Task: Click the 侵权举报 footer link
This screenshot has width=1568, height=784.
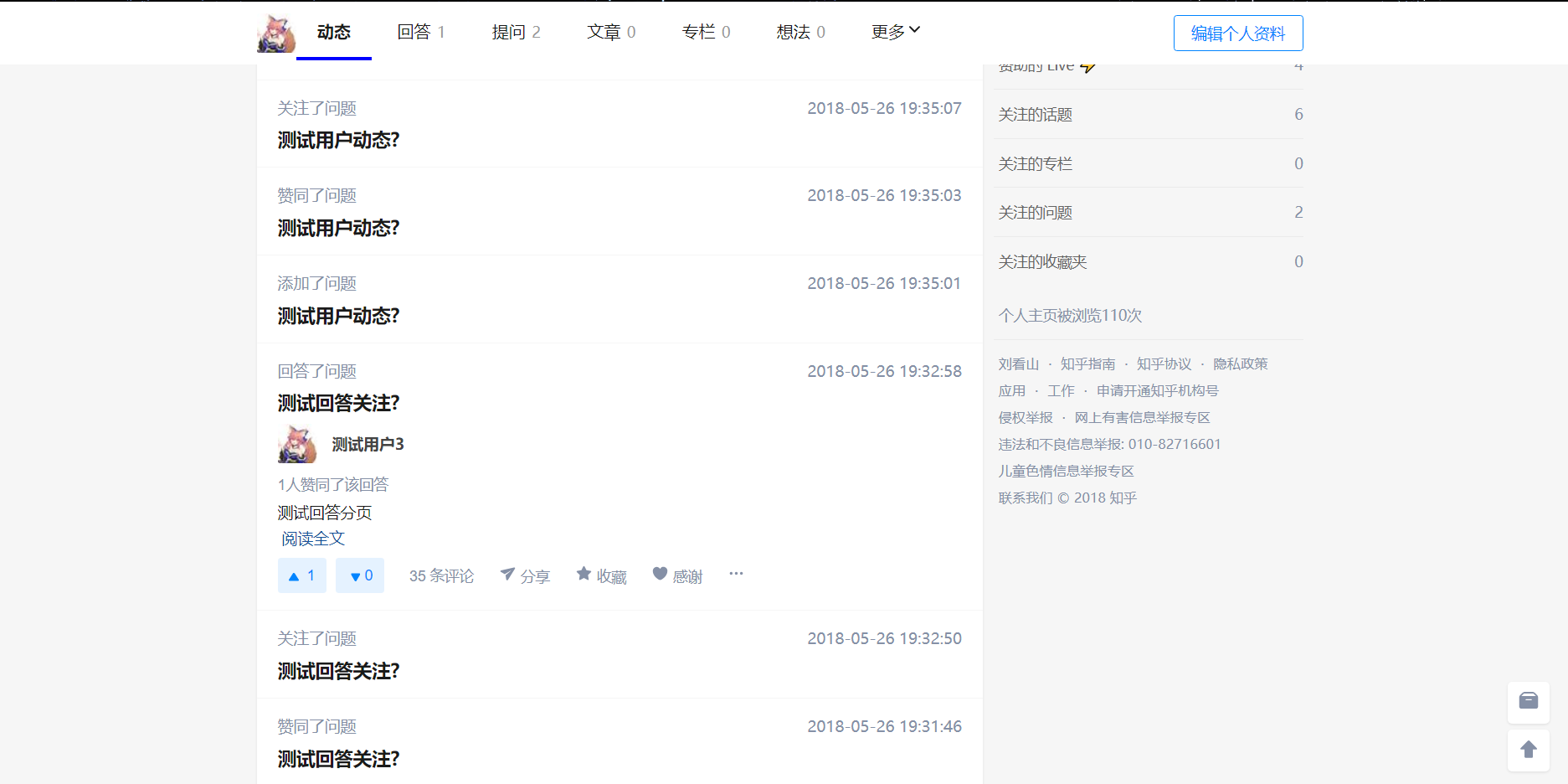Action: click(1026, 417)
